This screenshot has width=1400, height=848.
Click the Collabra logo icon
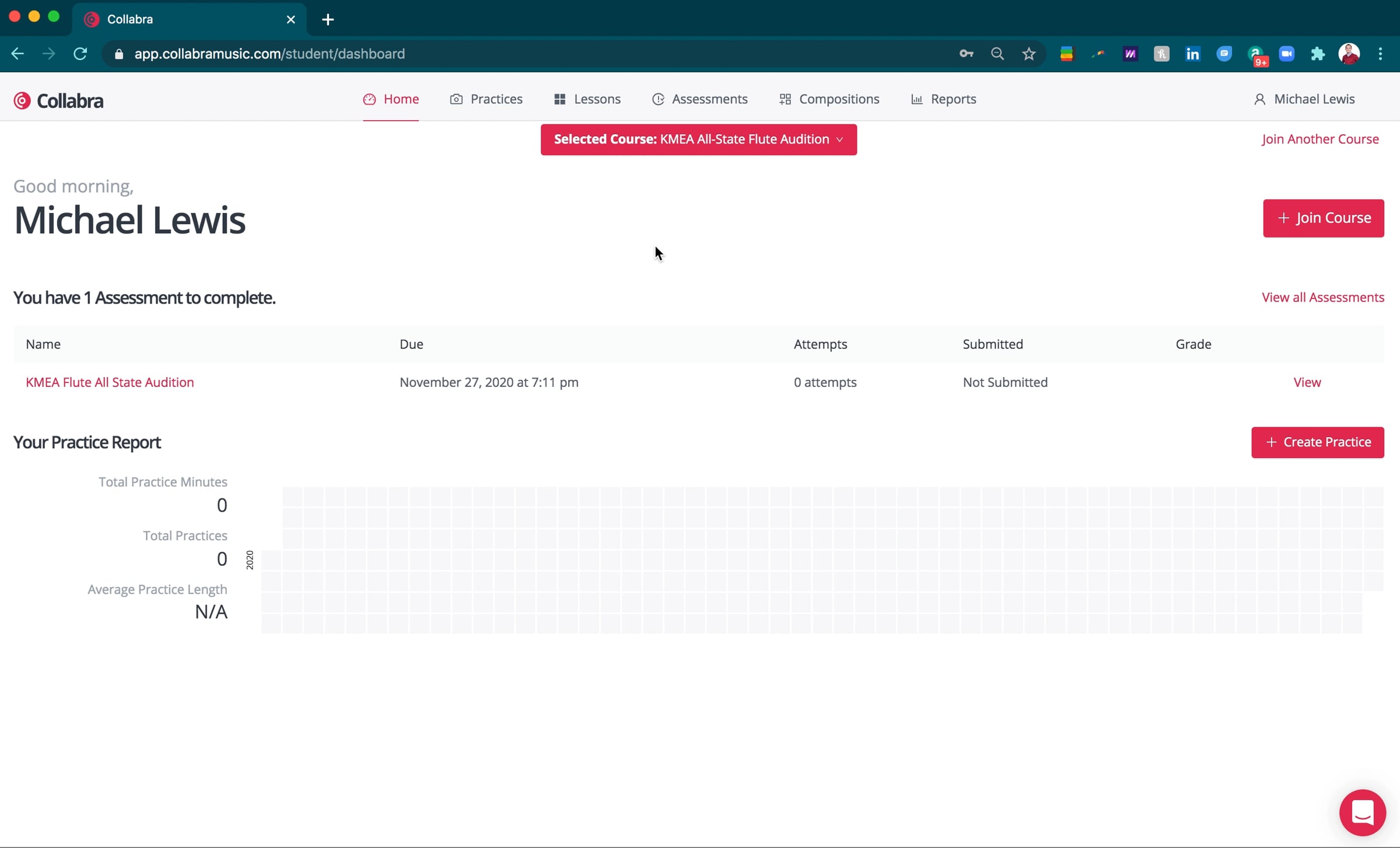point(22,100)
